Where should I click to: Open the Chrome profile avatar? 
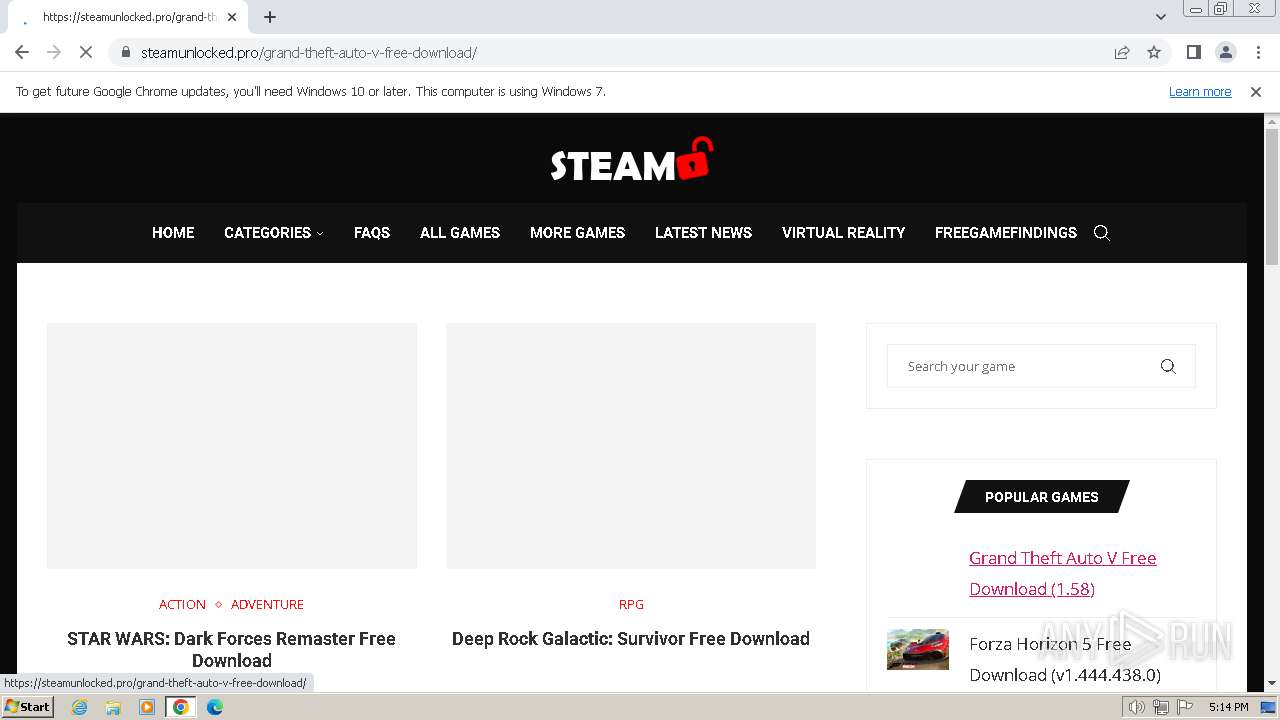click(x=1225, y=52)
